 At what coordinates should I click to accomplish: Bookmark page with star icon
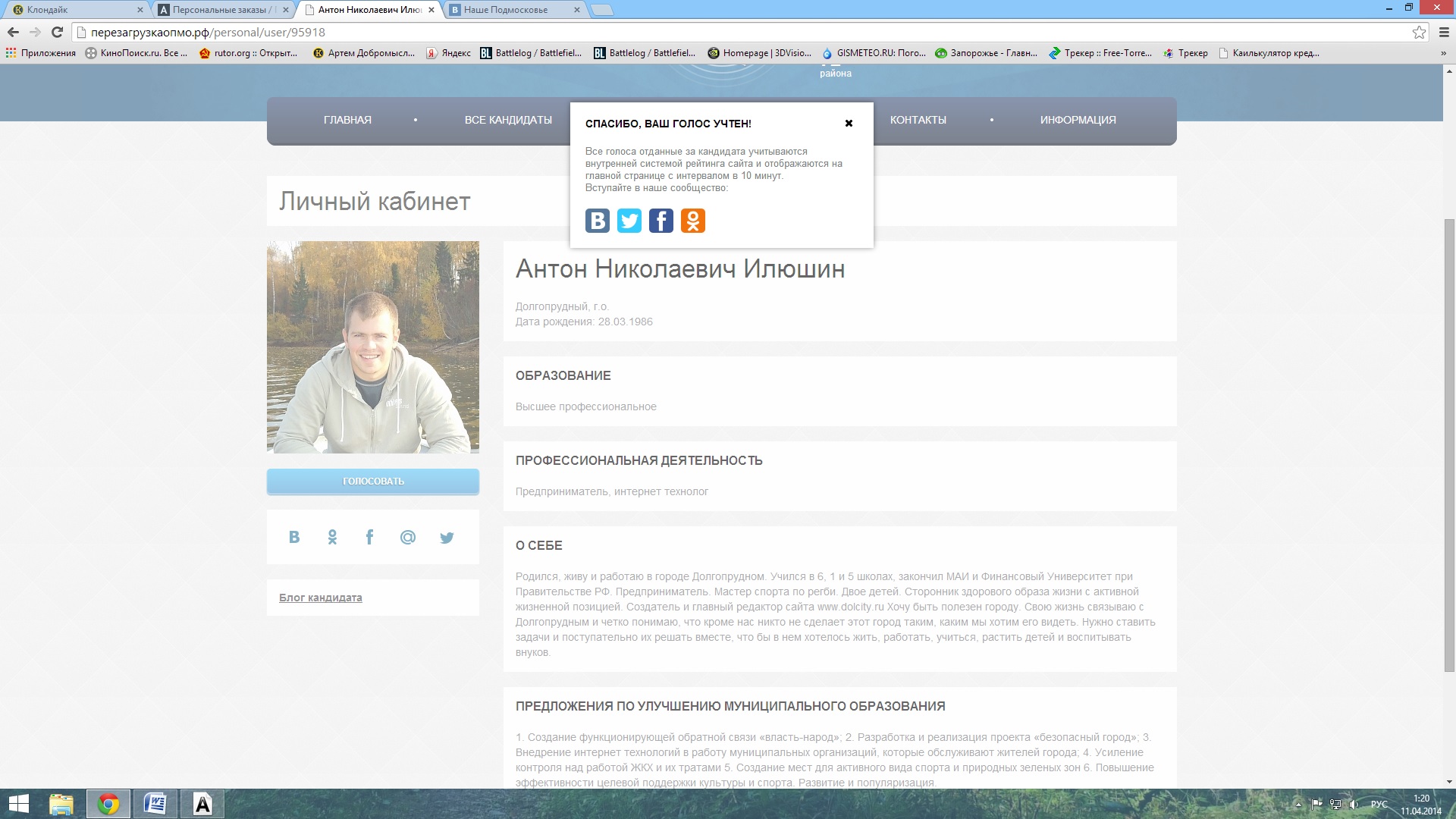[1419, 33]
